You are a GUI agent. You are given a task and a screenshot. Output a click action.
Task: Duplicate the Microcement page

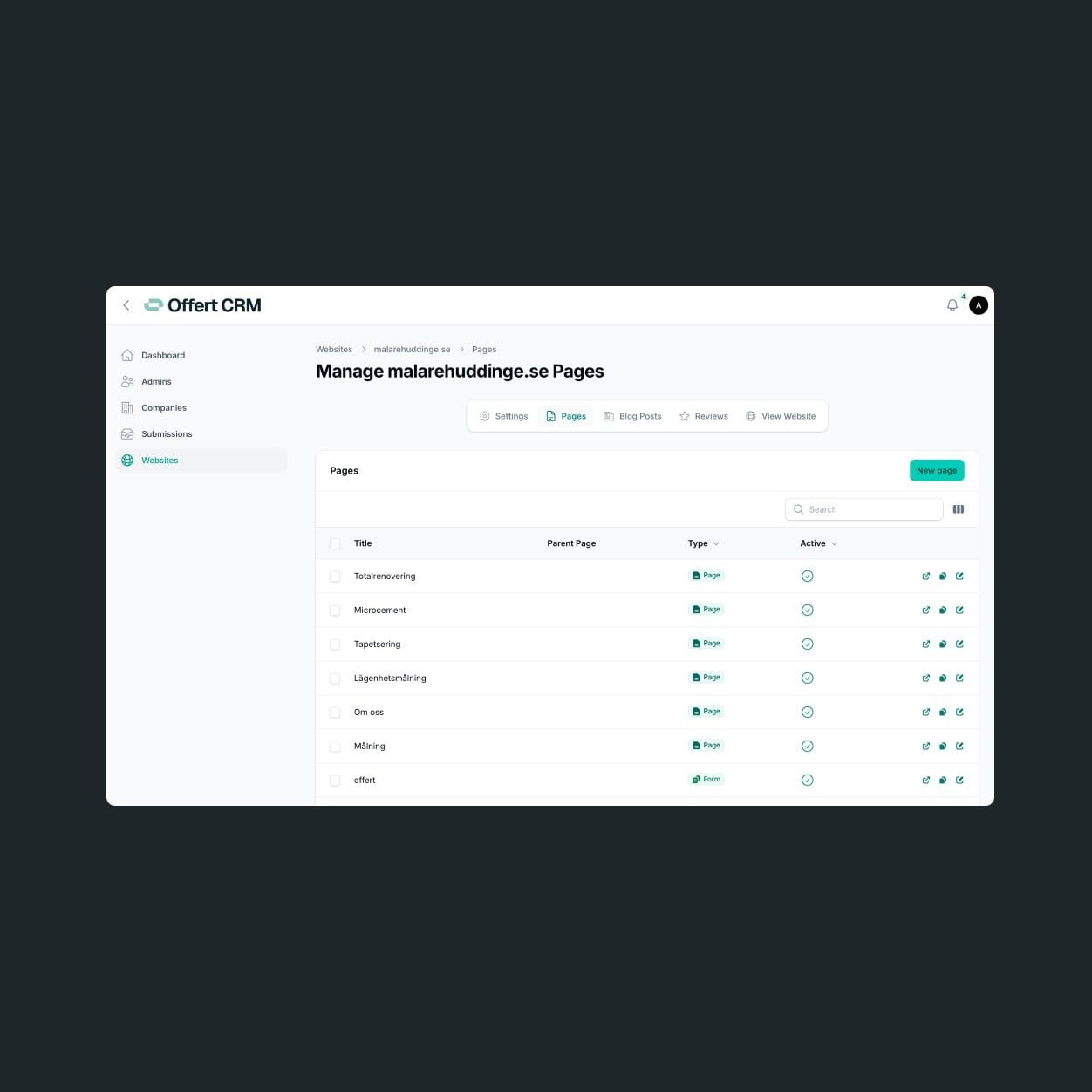pos(943,610)
